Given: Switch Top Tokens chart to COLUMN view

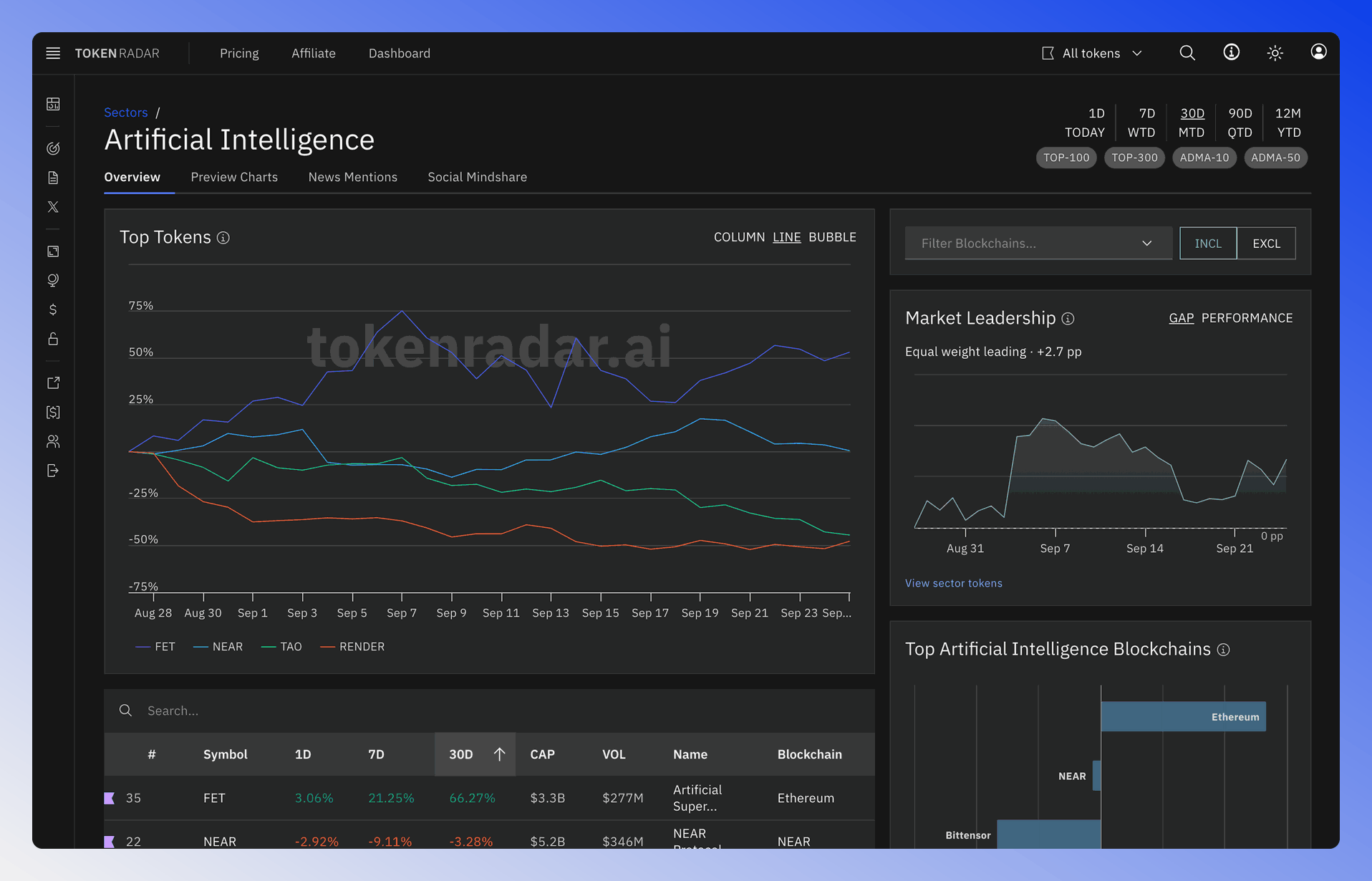Looking at the screenshot, I should coord(739,237).
